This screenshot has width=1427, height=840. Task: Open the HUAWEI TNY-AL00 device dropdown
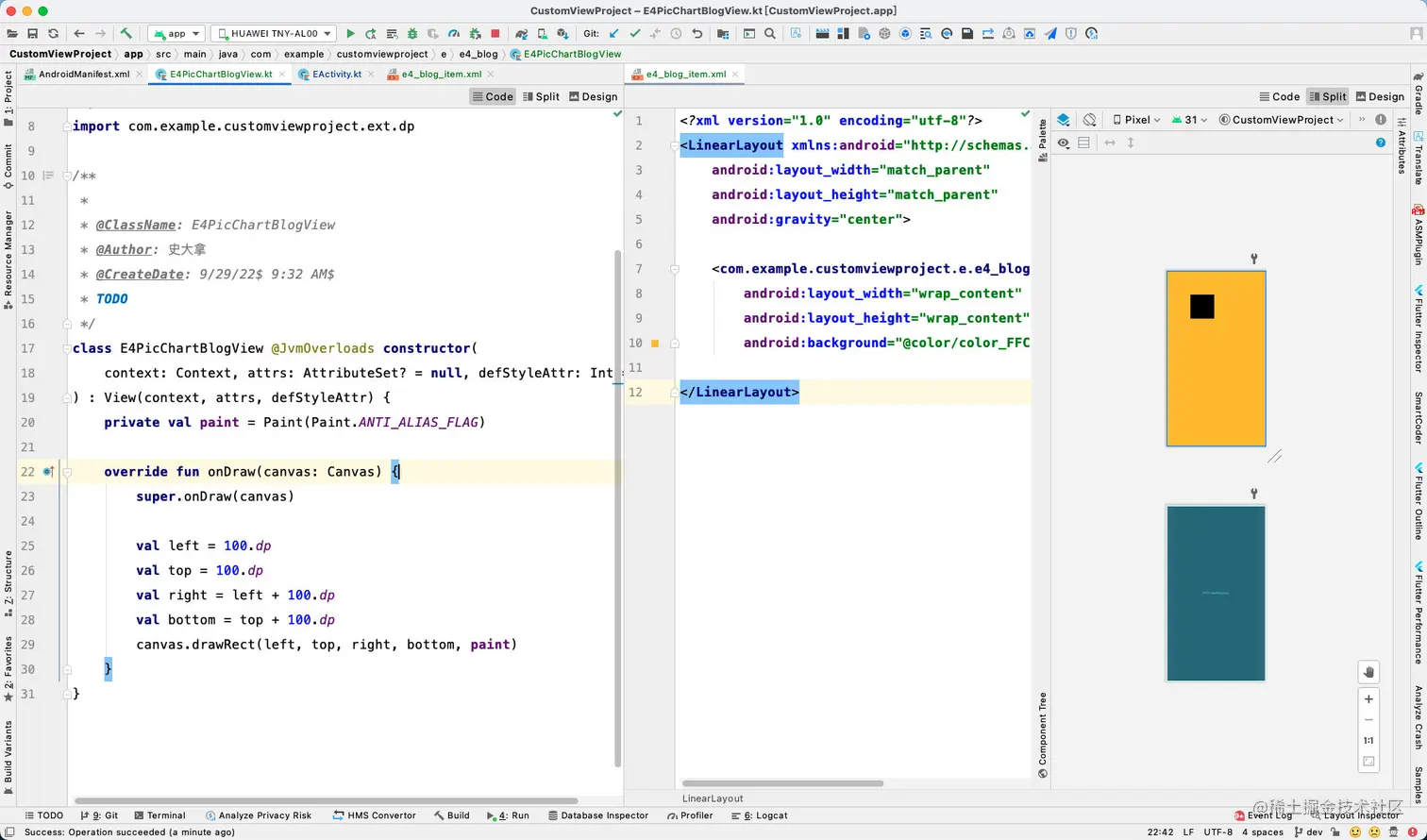(275, 34)
